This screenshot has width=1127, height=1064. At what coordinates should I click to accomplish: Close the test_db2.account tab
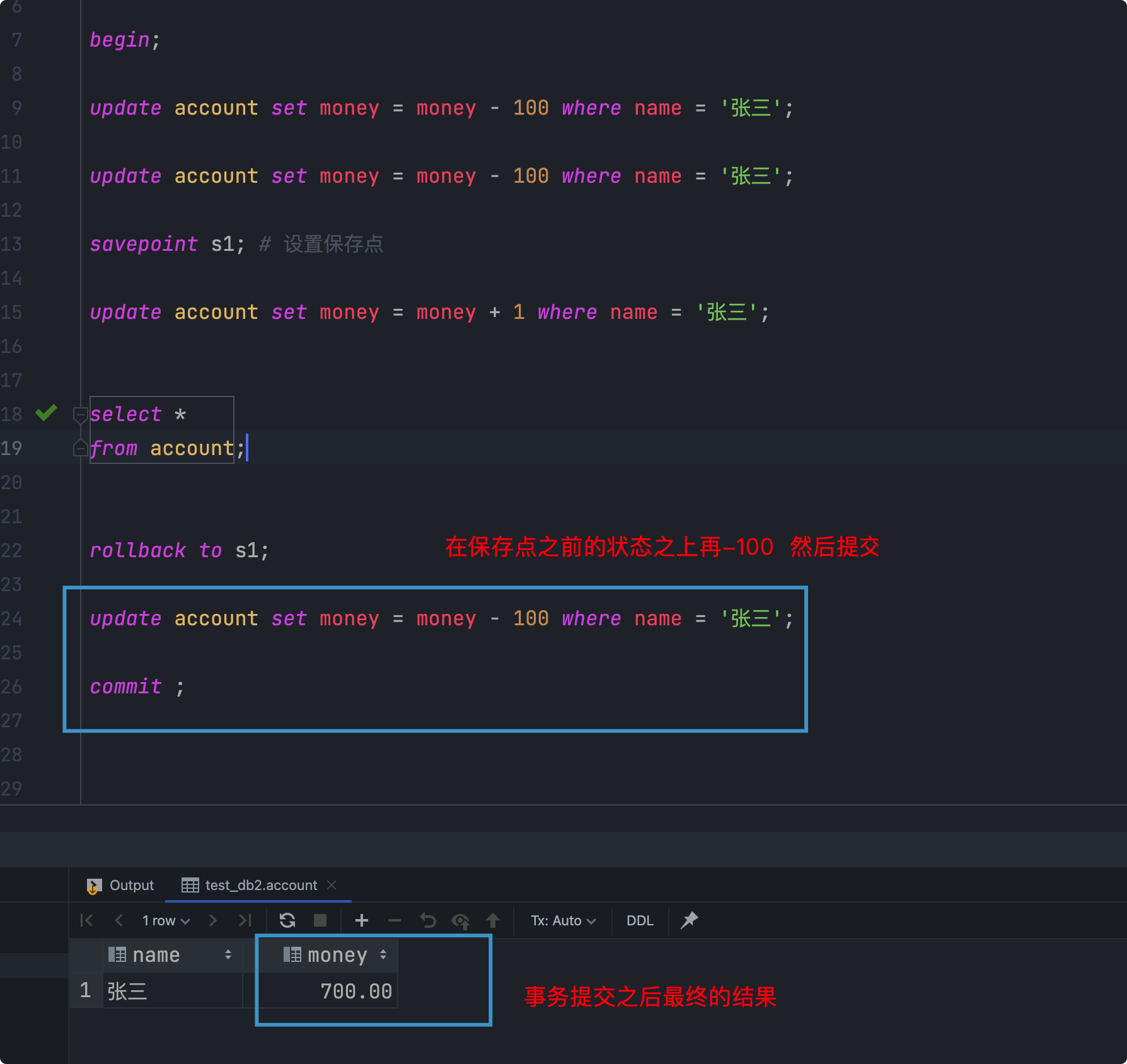point(332,885)
